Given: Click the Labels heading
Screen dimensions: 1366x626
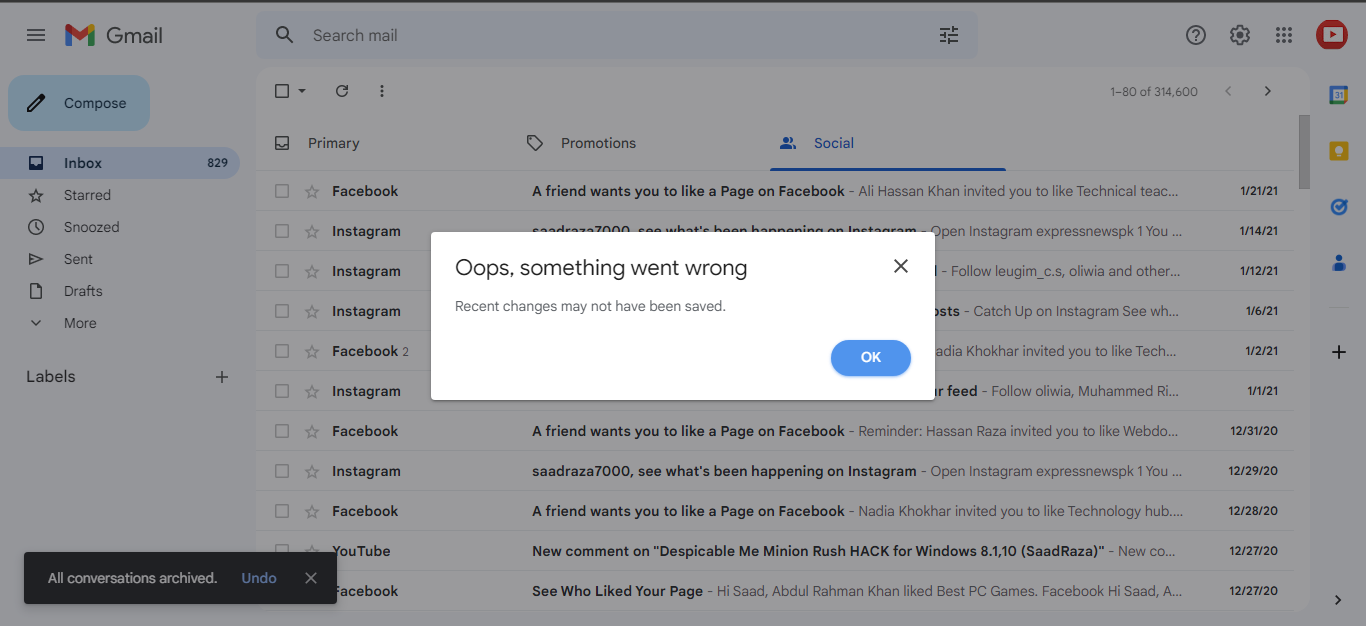Looking at the screenshot, I should coord(51,377).
